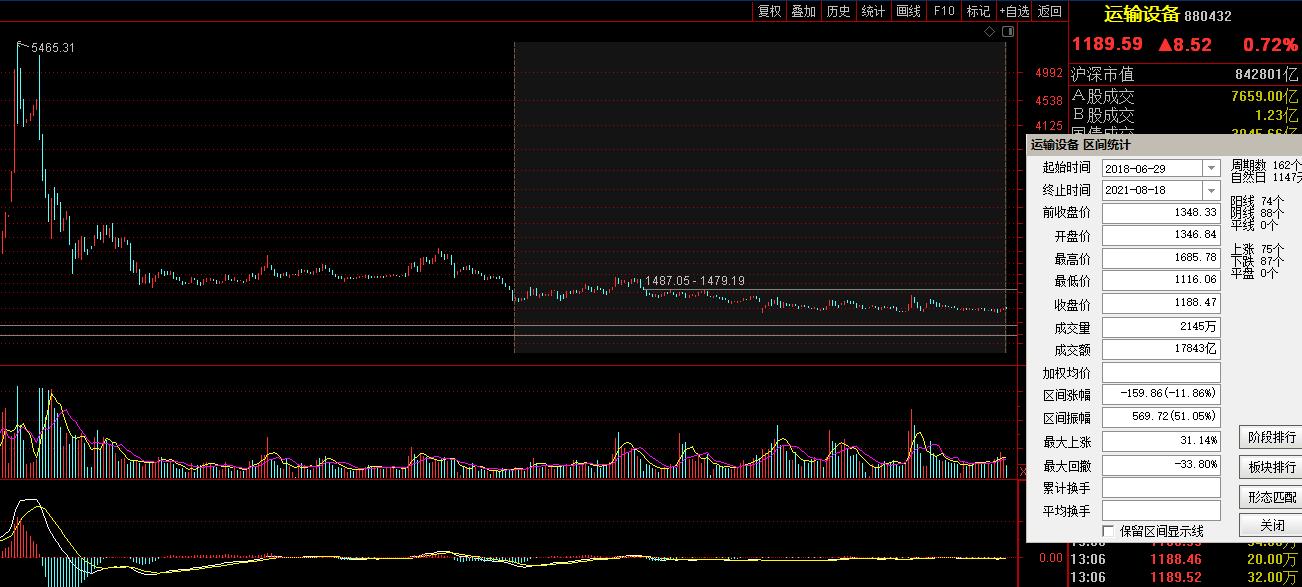The width and height of the screenshot is (1302, 587).
Task: Select 统计 in the chart toolbar
Action: [873, 11]
